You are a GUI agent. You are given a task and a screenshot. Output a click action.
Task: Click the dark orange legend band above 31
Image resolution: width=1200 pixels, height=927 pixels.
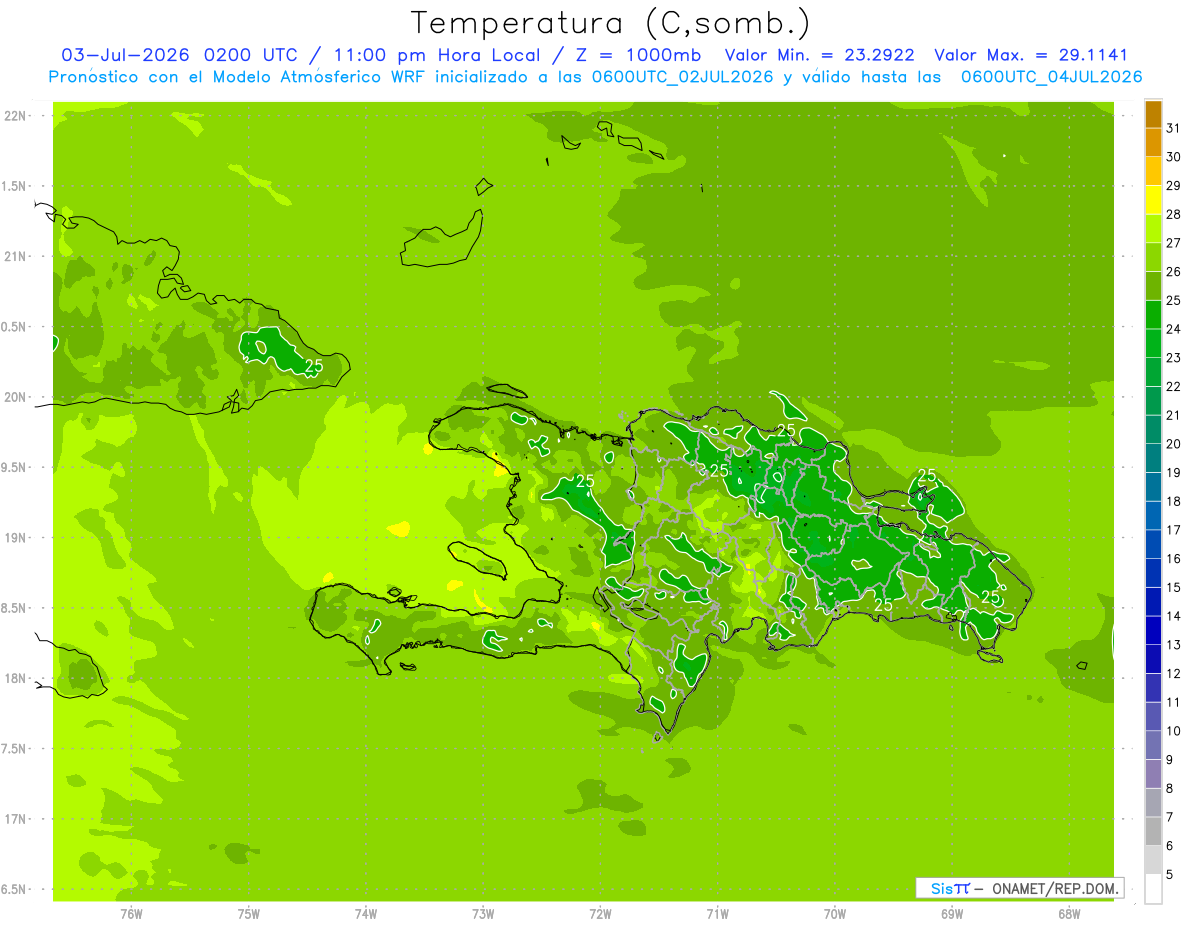pos(1153,114)
